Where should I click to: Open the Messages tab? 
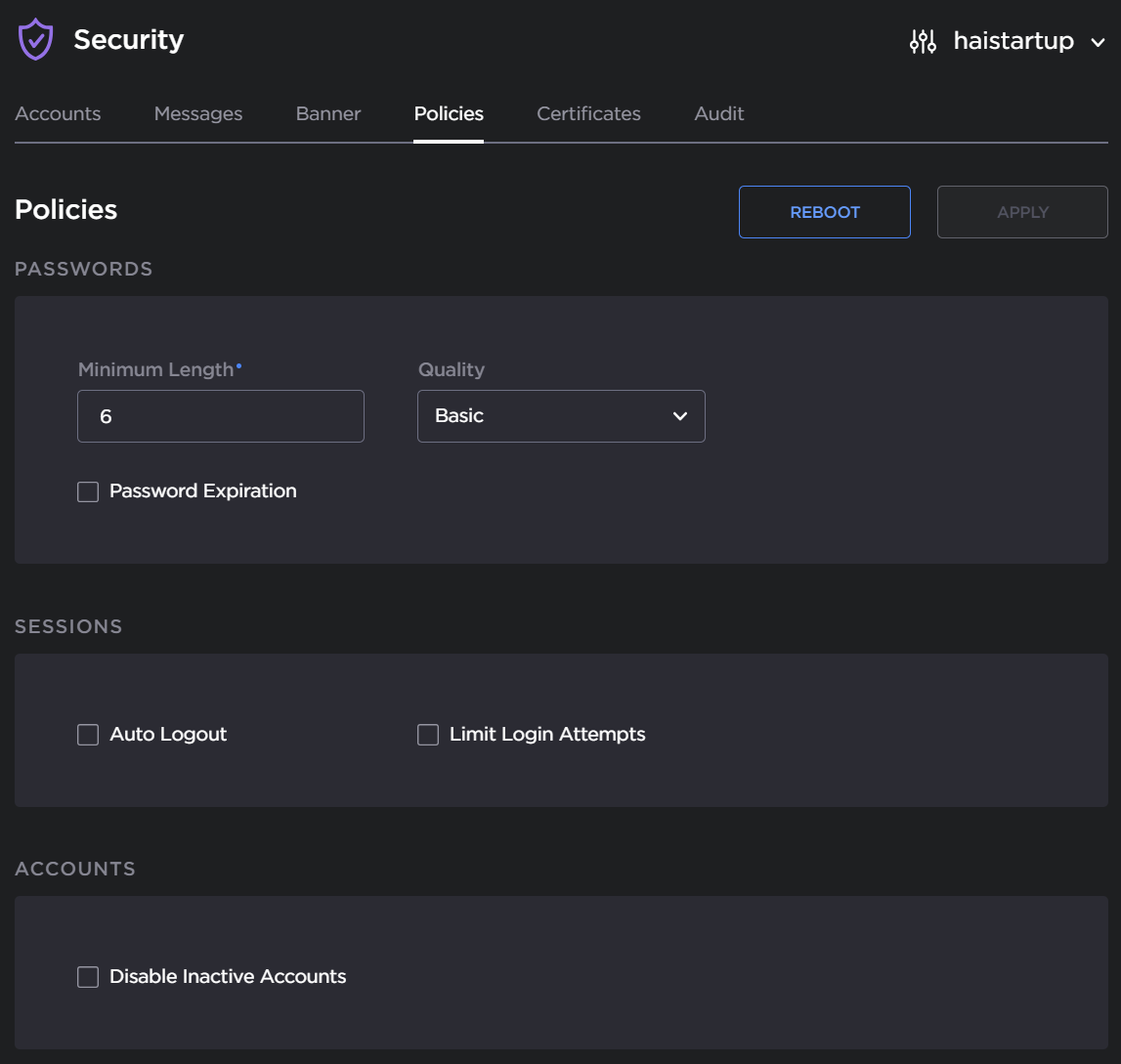(198, 114)
